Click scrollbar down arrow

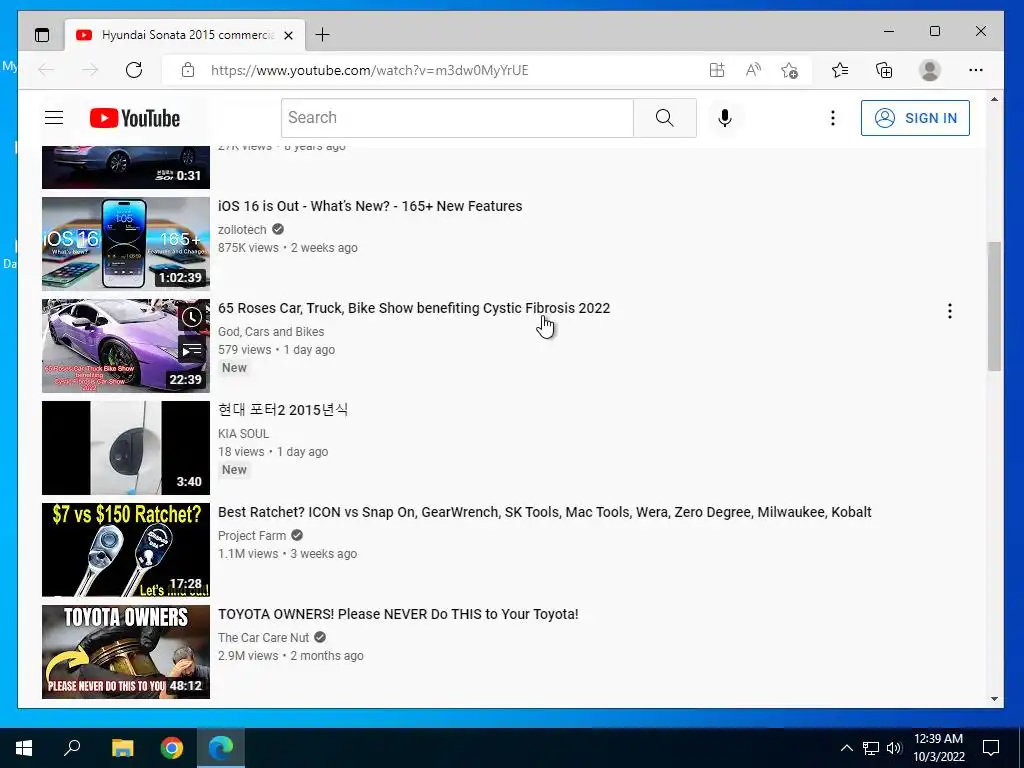point(994,699)
